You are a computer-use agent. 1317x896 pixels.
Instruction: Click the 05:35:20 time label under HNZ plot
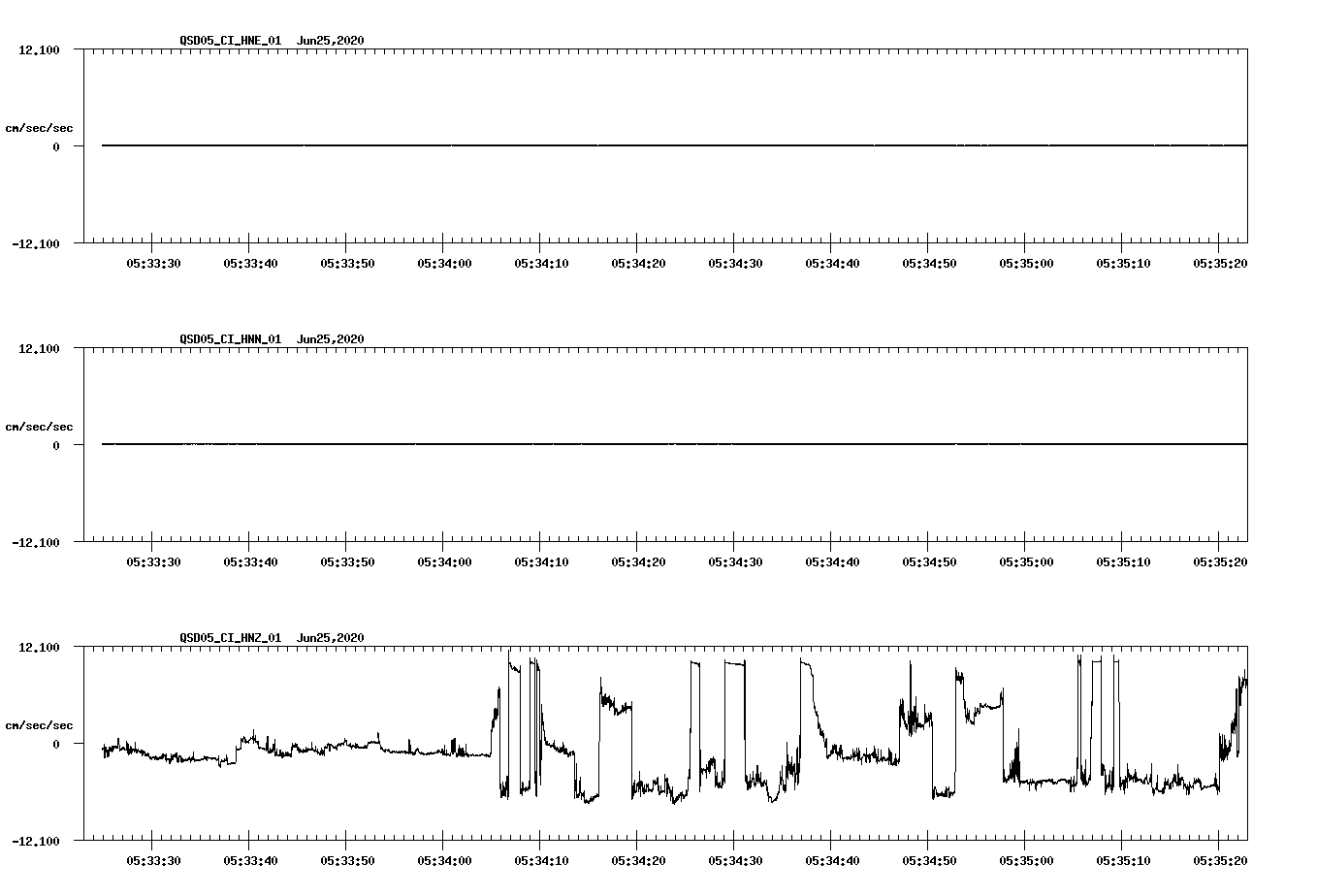pos(1220,861)
